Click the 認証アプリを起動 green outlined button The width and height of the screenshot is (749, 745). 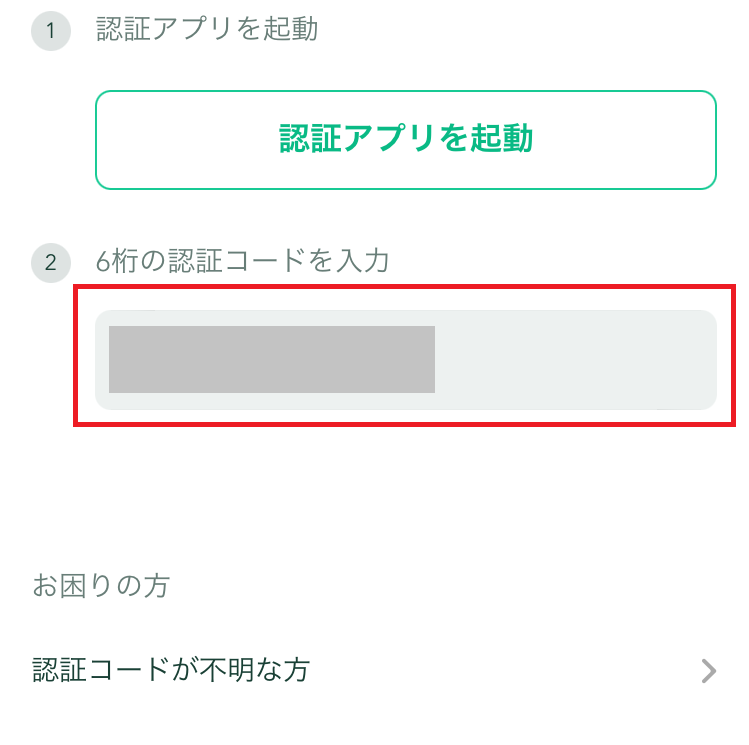405,140
